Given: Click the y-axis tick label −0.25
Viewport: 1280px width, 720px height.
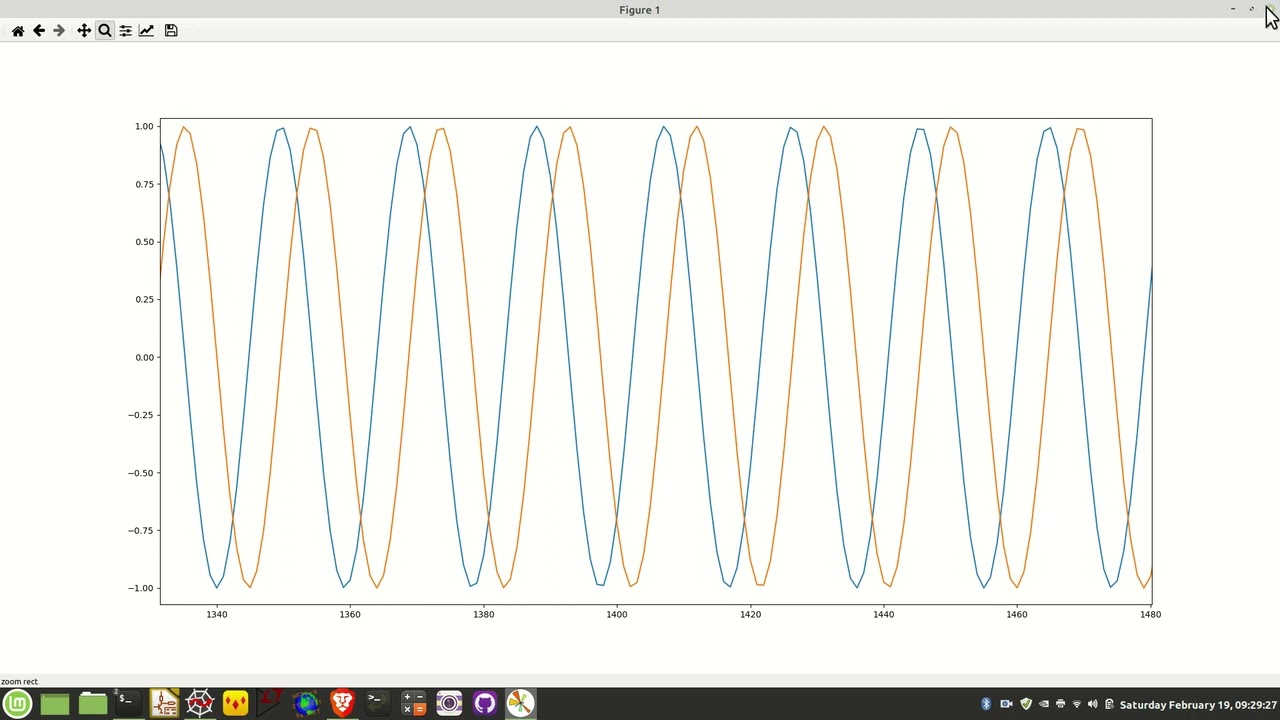Looking at the screenshot, I should pos(141,415).
